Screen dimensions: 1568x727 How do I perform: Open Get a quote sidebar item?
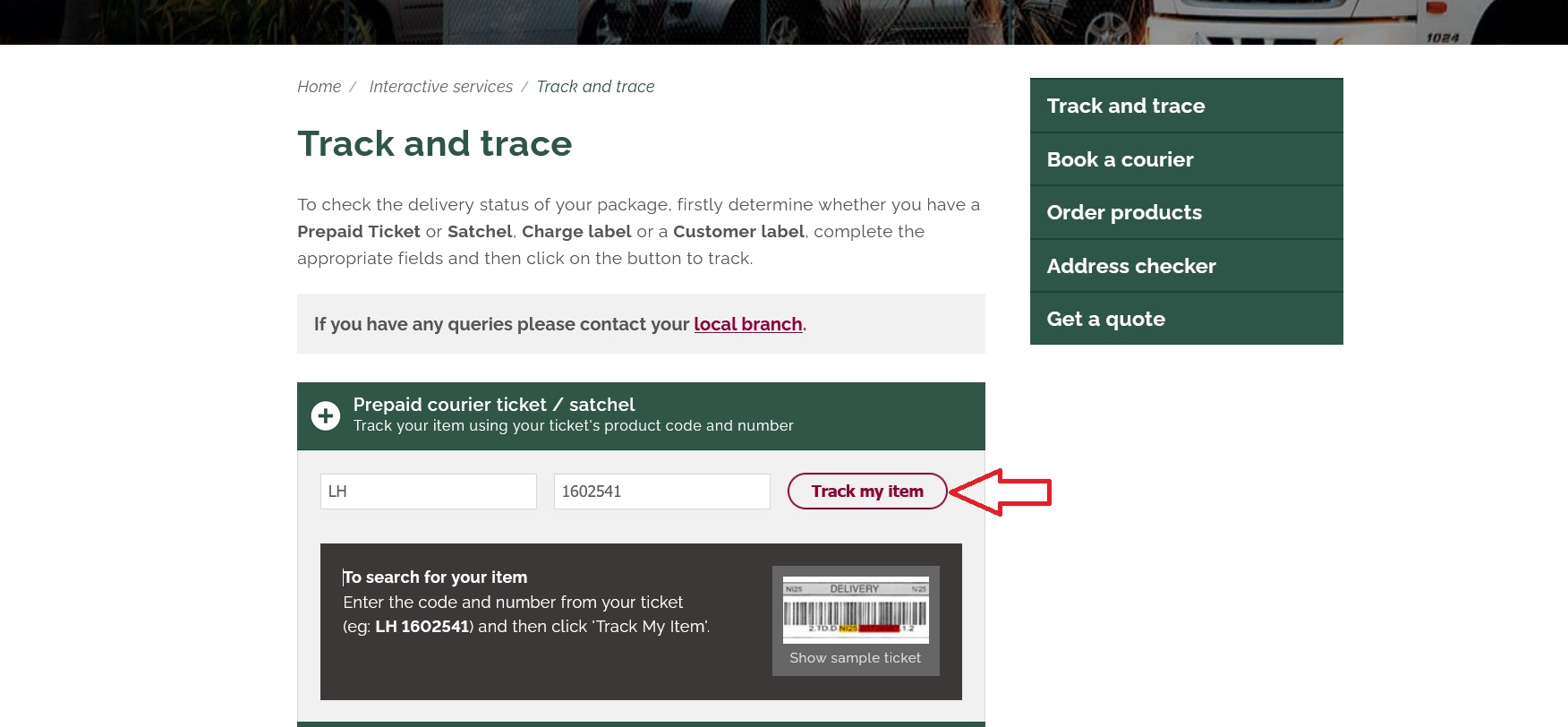tap(1105, 319)
